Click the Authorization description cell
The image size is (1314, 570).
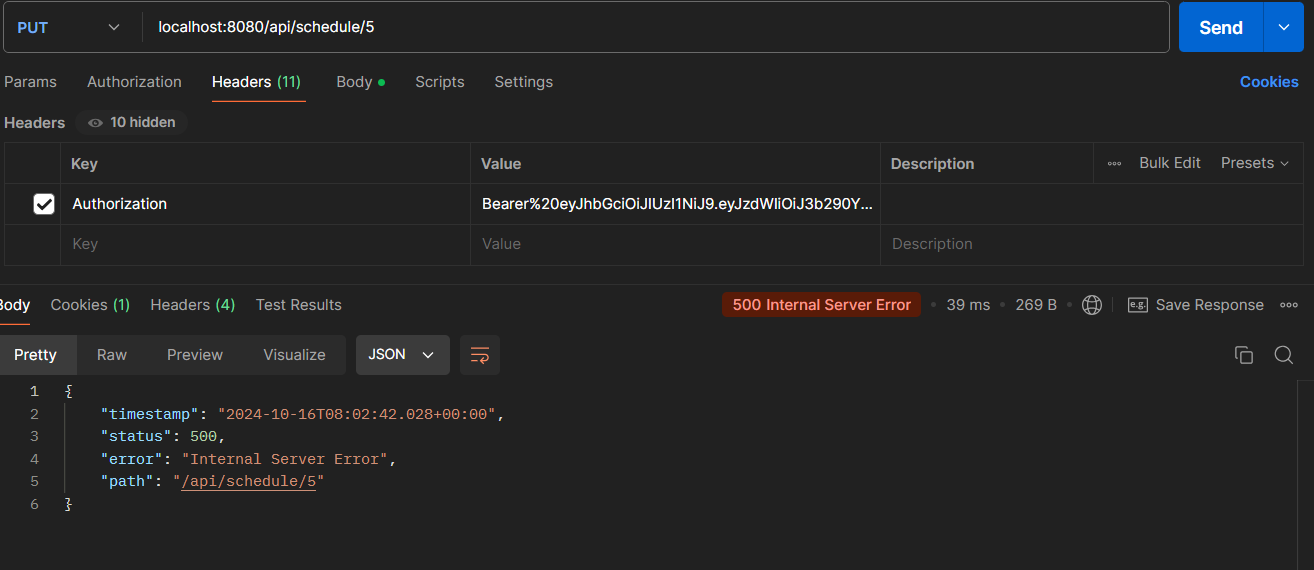tap(1092, 204)
